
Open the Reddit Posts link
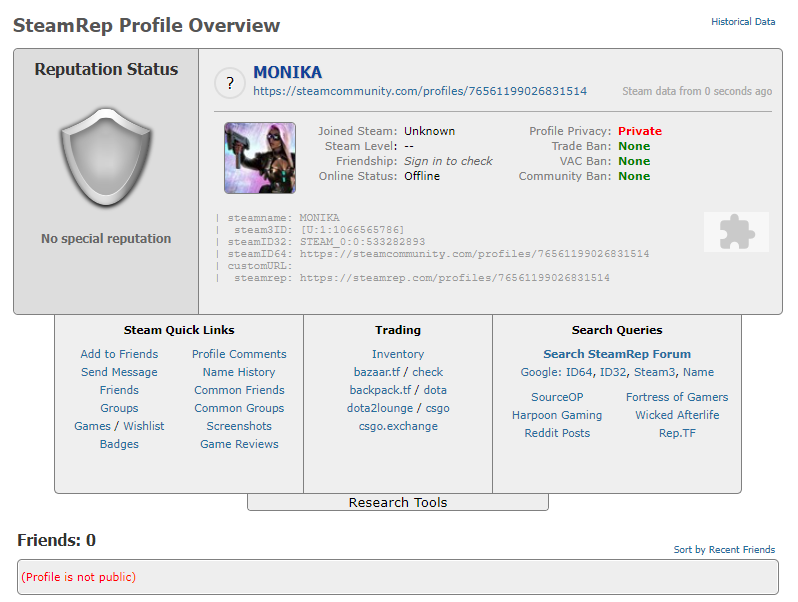(557, 434)
